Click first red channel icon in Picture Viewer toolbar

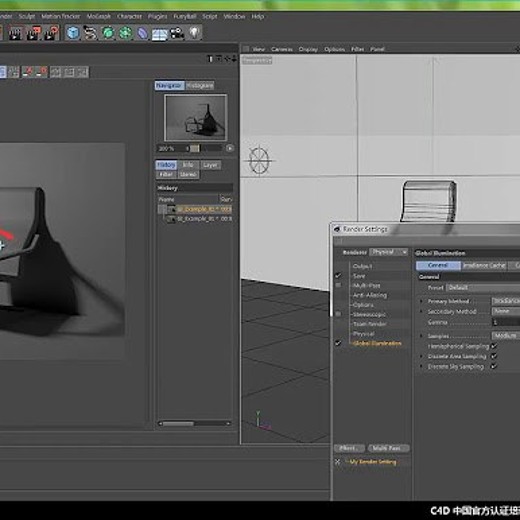tap(28, 72)
